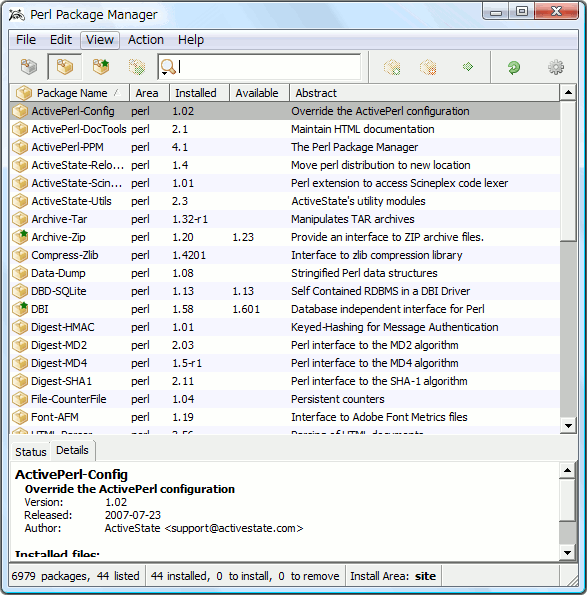Click package list scroll up arrow
This screenshot has width=587, height=595.
click(x=568, y=92)
